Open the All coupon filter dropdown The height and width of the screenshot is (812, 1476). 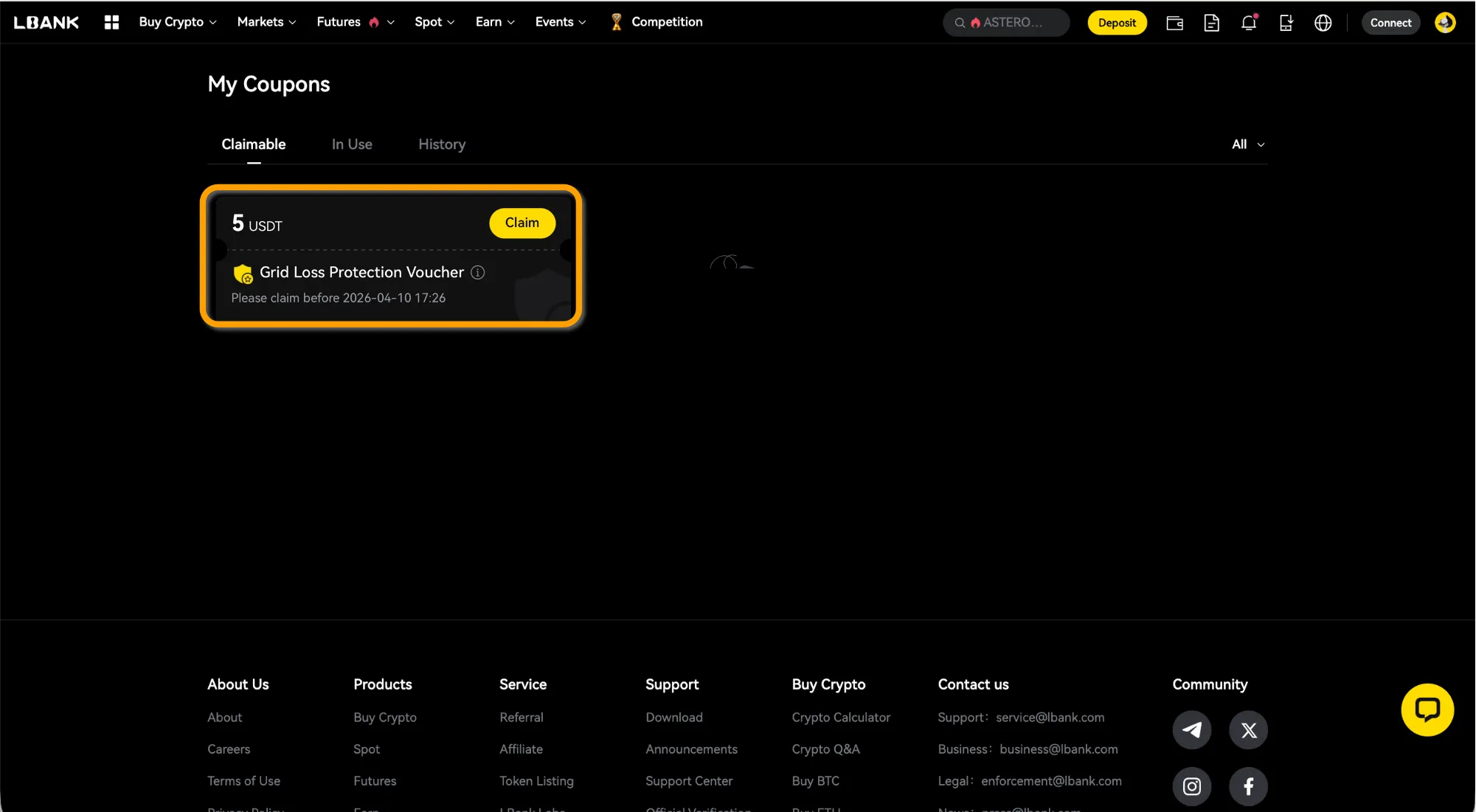(1247, 145)
